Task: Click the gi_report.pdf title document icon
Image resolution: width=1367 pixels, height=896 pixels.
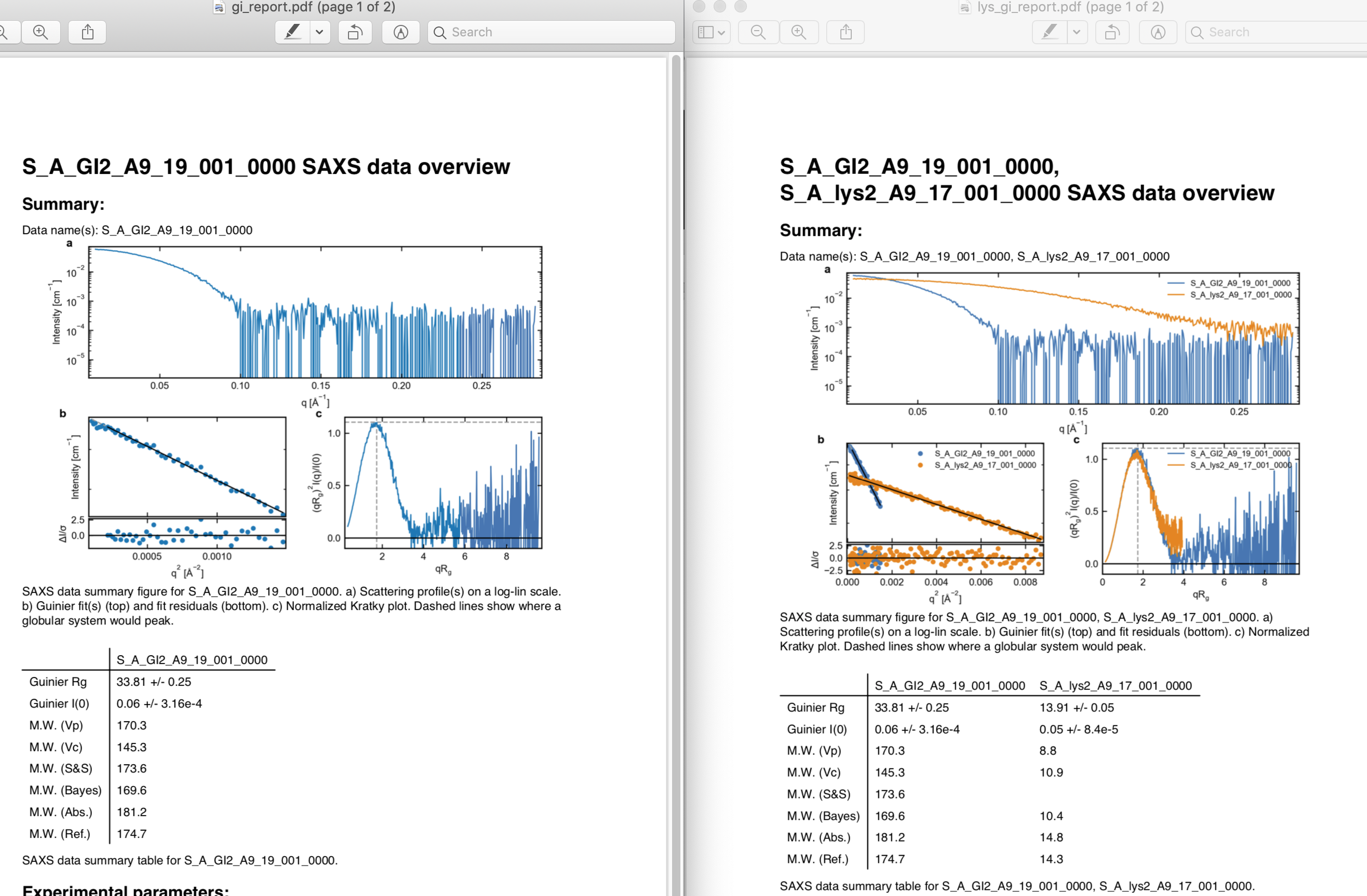Action: [219, 7]
